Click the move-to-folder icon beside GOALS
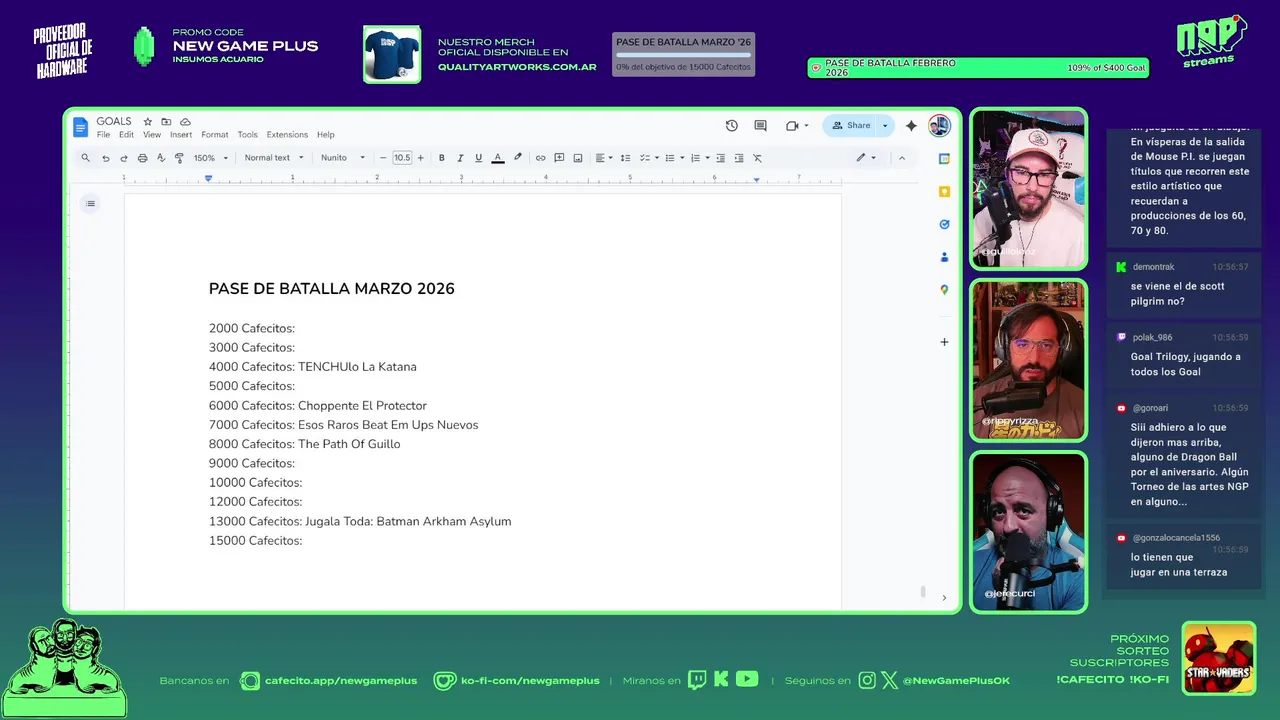This screenshot has width=1280, height=720. 166,122
